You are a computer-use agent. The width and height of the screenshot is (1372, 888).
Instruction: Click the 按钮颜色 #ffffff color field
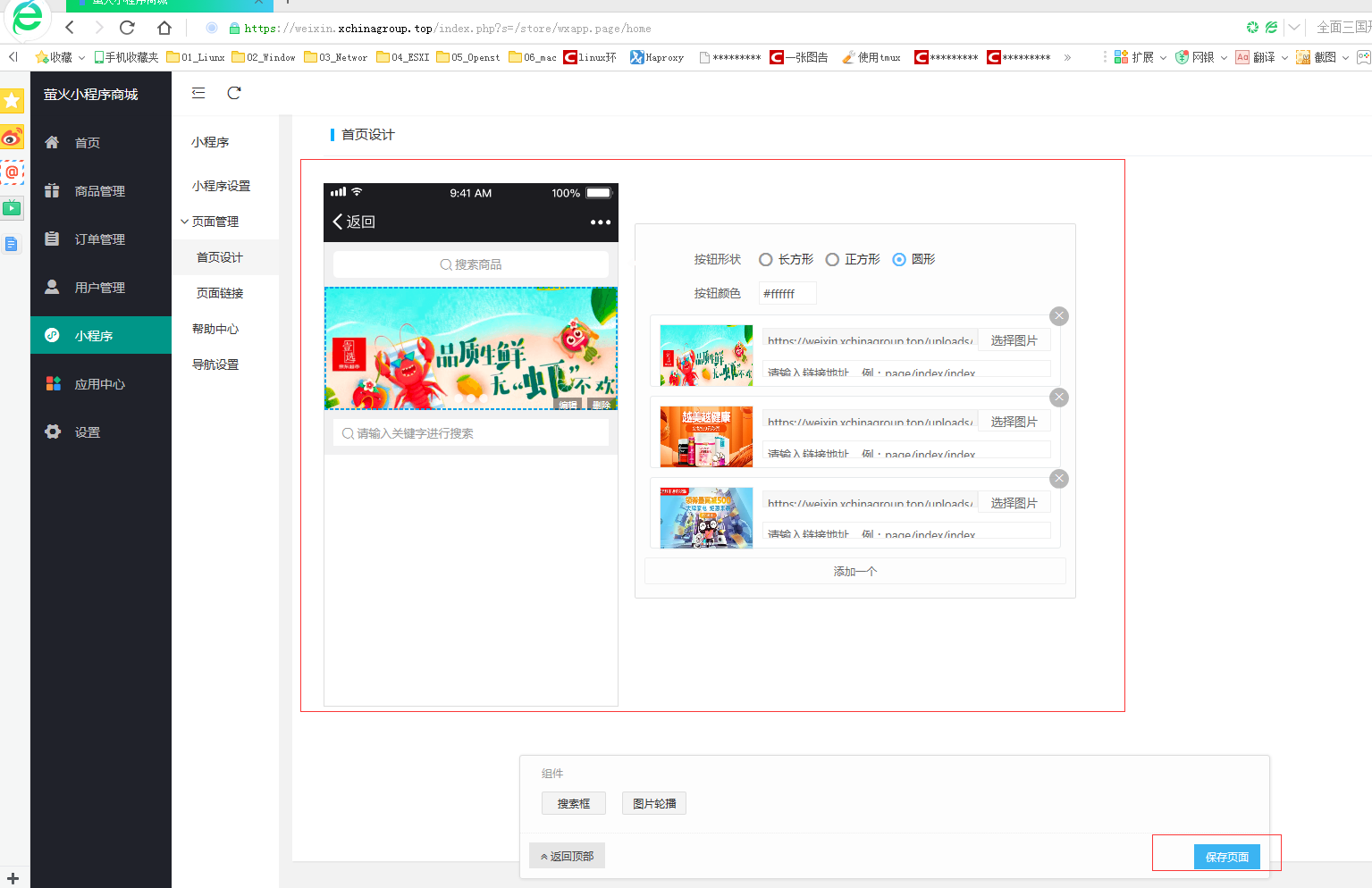787,294
